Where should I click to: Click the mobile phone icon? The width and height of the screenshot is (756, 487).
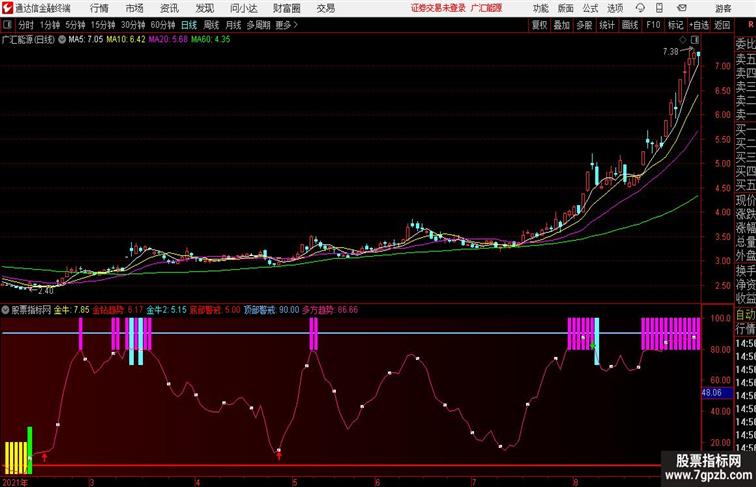click(x=659, y=8)
